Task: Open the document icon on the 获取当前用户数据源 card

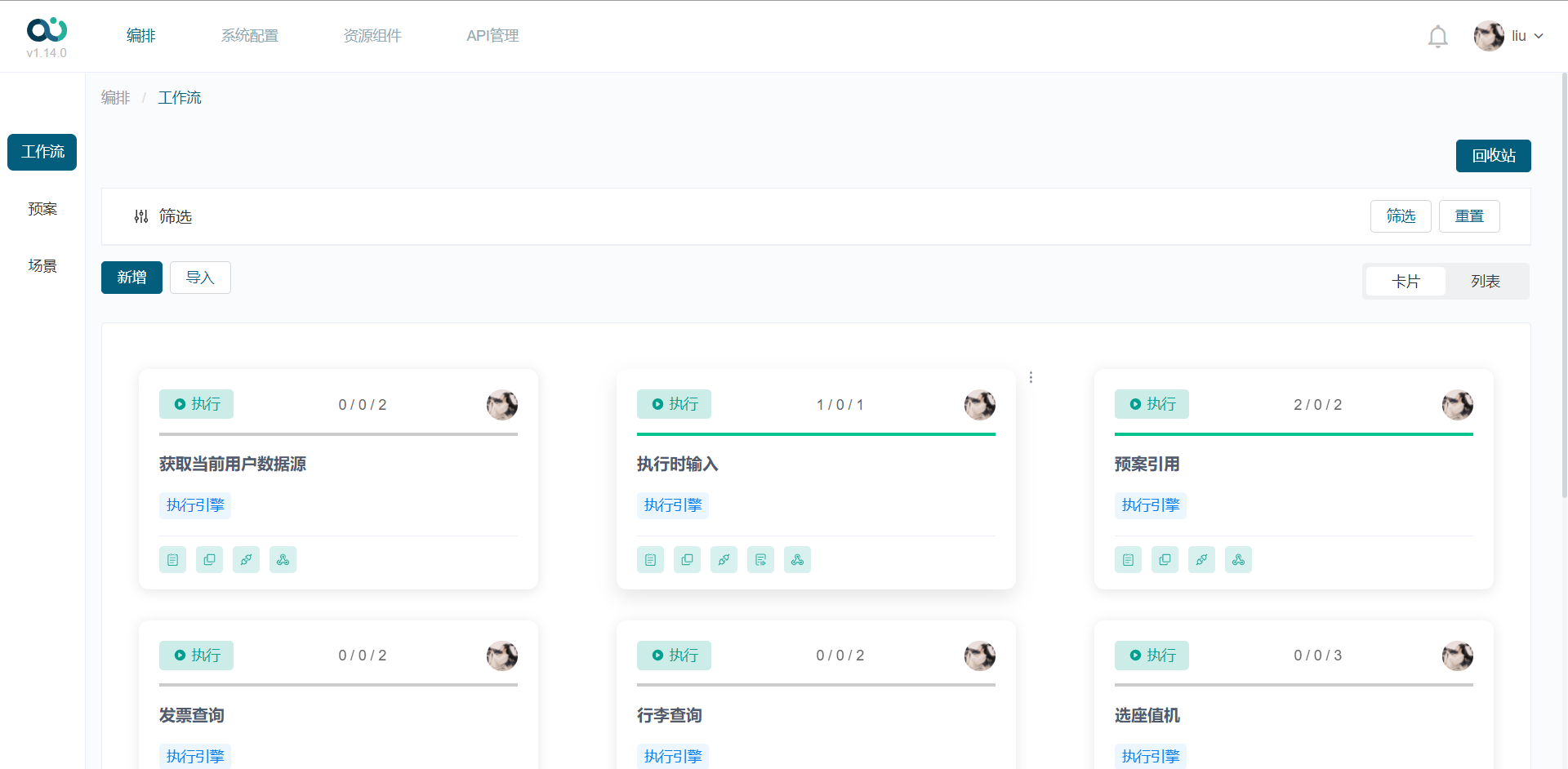Action: [172, 559]
